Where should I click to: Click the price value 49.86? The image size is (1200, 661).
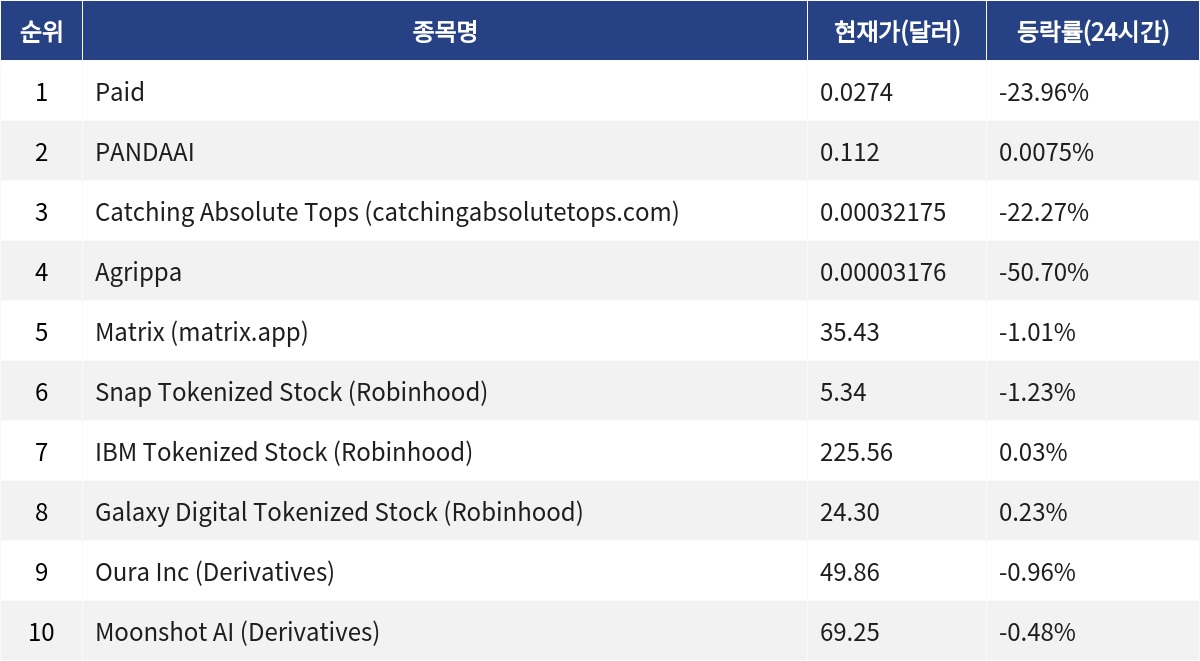click(850, 573)
